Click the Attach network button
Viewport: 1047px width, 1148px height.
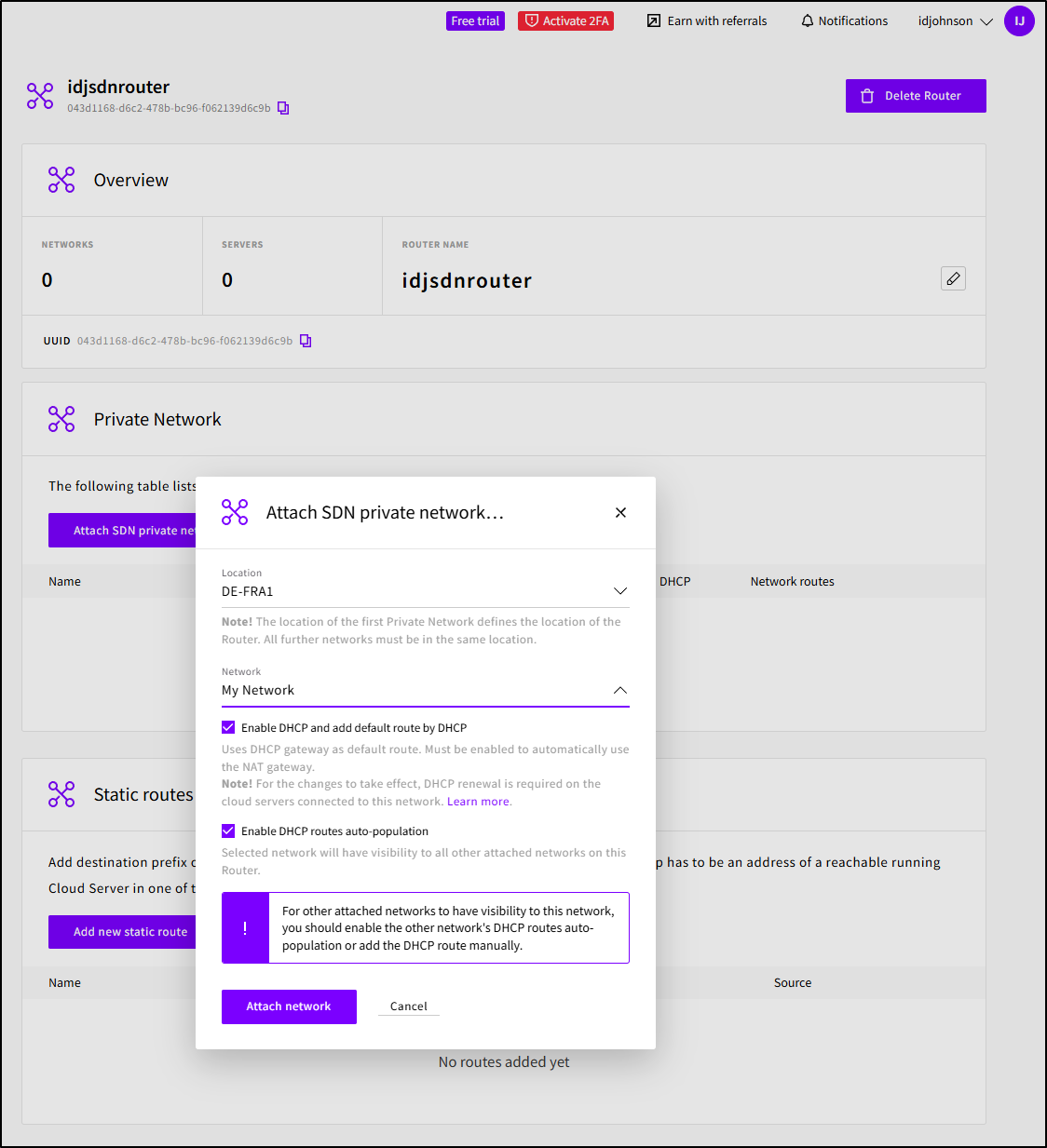point(289,1006)
